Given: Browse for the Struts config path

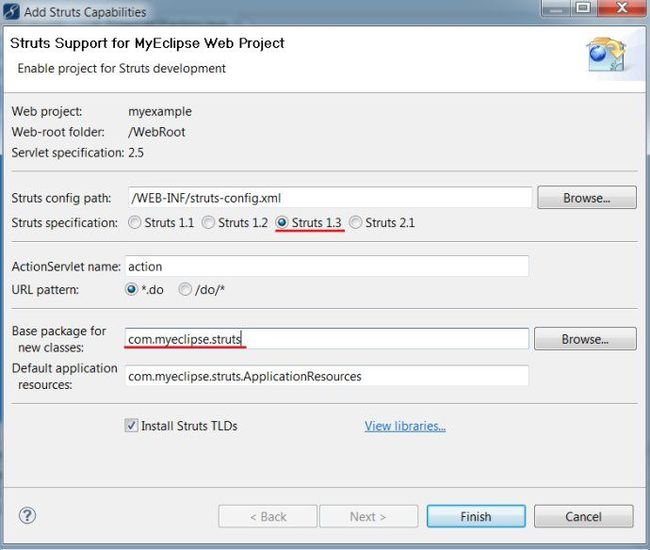Looking at the screenshot, I should pos(587,198).
